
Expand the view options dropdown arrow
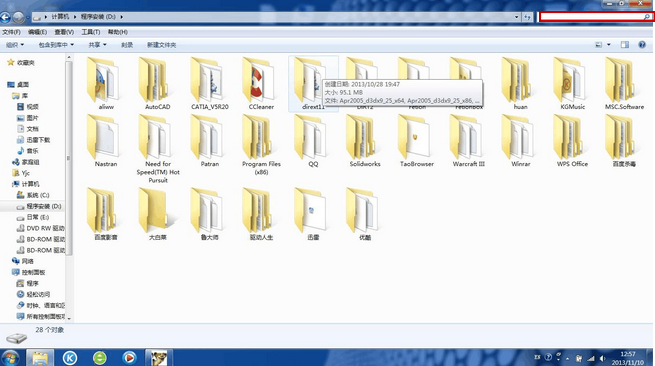(609, 45)
